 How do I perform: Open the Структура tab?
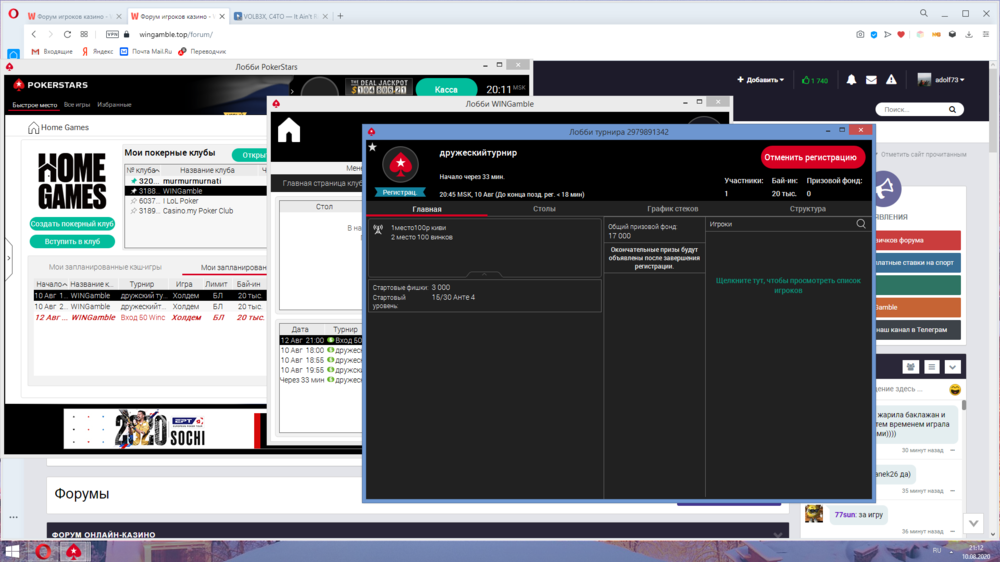pyautogui.click(x=807, y=209)
